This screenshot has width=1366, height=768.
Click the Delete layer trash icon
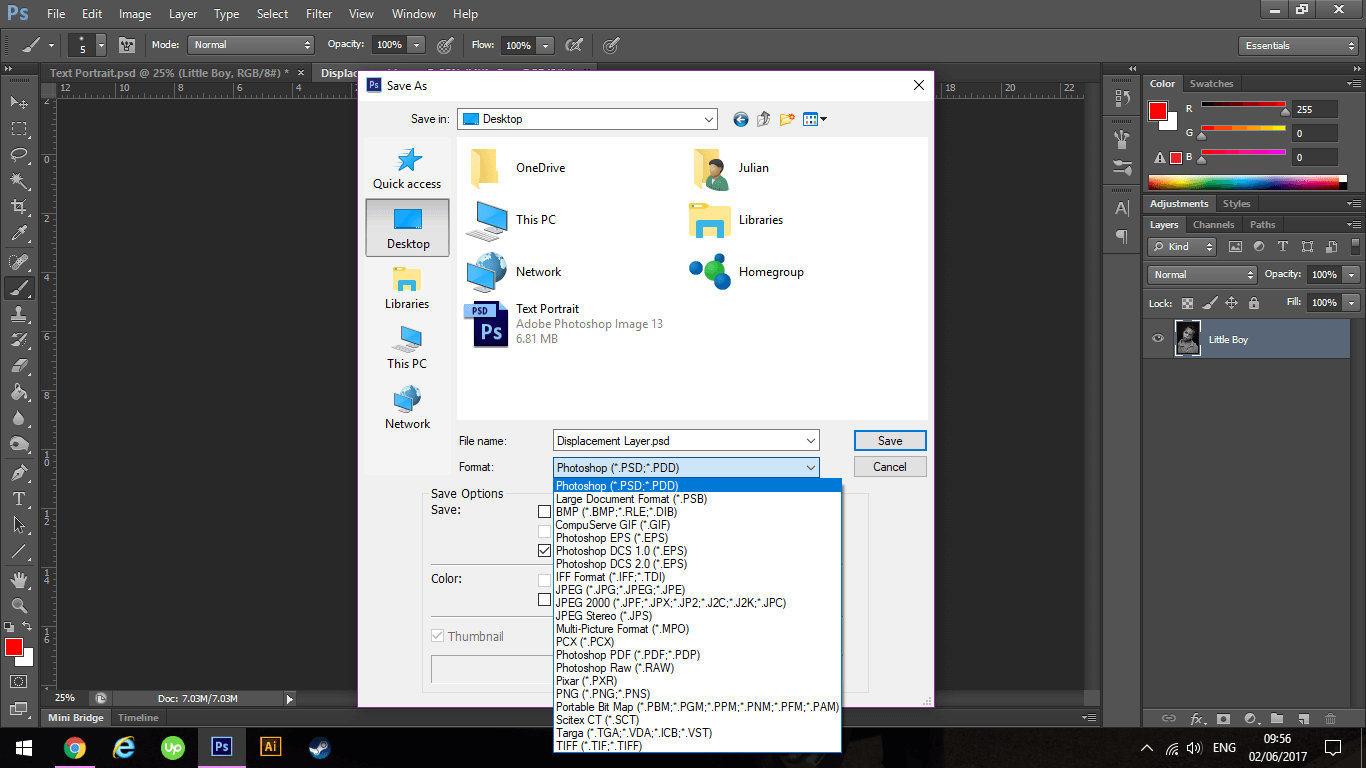click(1330, 718)
